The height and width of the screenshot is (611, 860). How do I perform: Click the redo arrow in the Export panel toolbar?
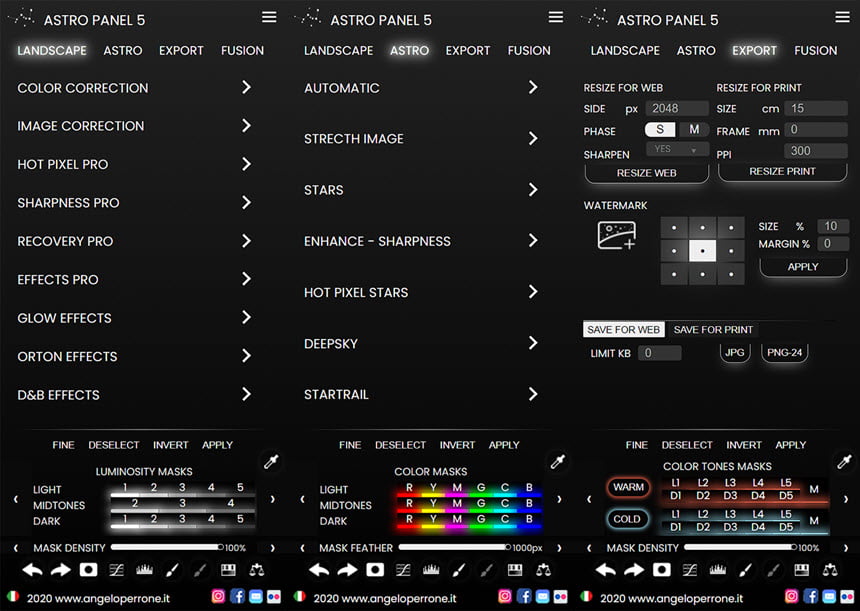(x=634, y=570)
